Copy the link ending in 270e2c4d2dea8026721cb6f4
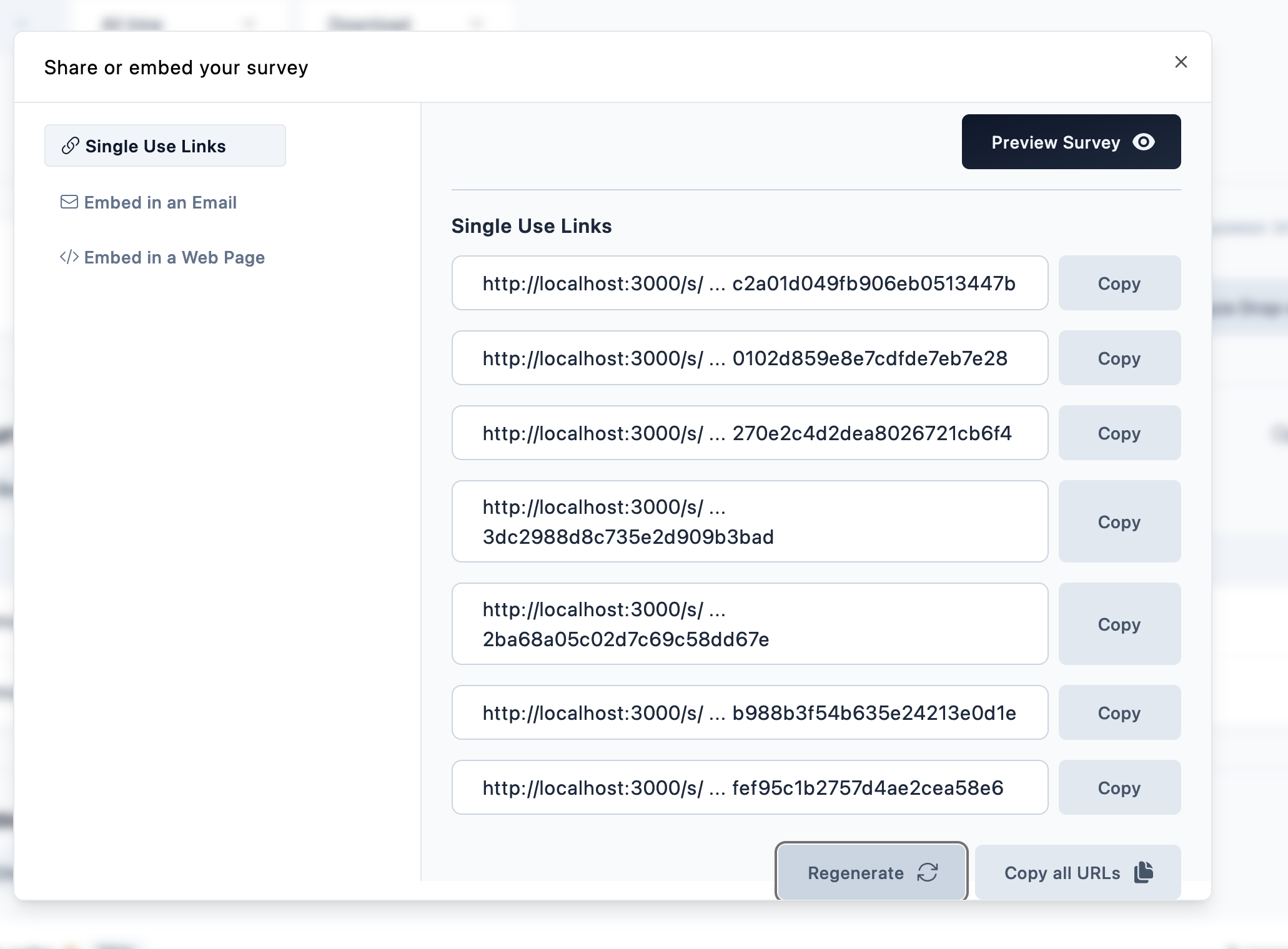Viewport: 1288px width, 949px height. tap(1119, 433)
